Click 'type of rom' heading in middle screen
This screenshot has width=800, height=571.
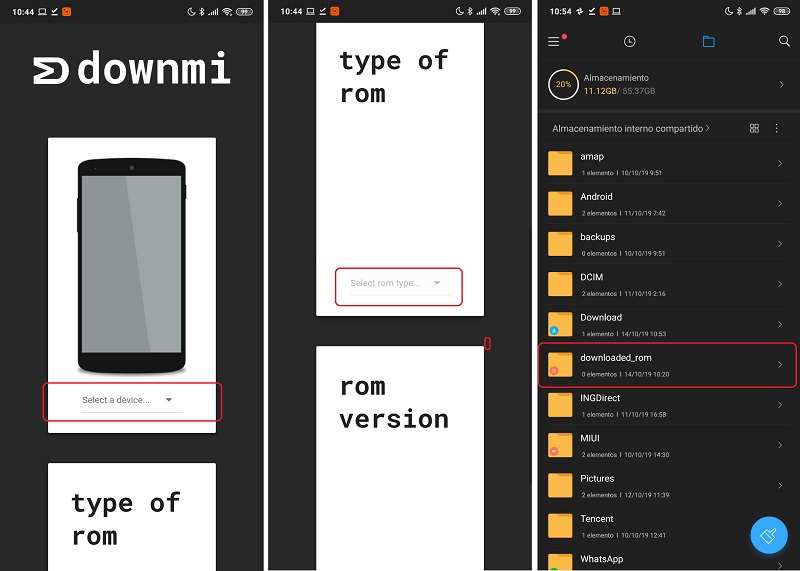click(394, 77)
